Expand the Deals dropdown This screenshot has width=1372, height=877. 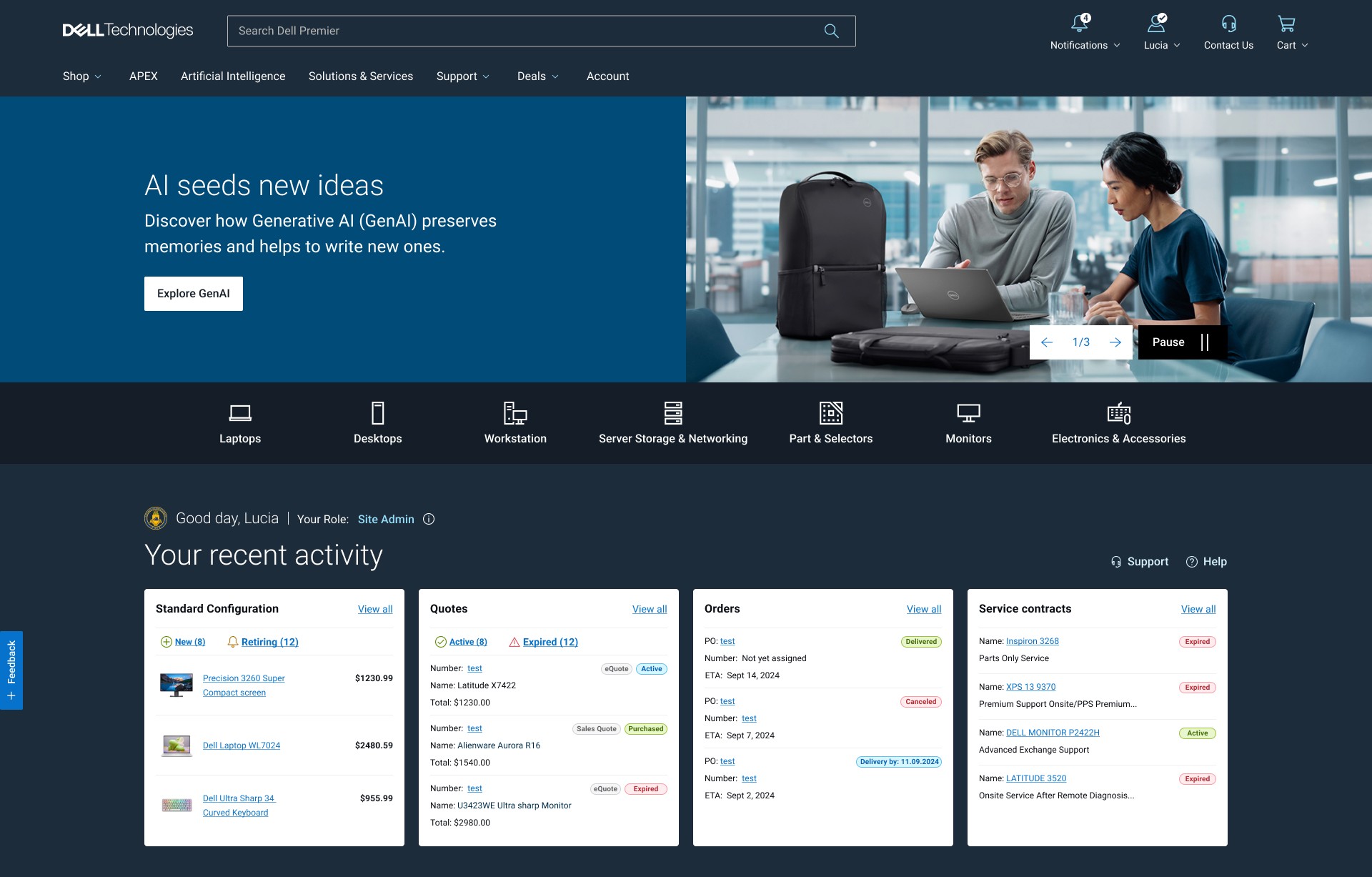pos(537,76)
